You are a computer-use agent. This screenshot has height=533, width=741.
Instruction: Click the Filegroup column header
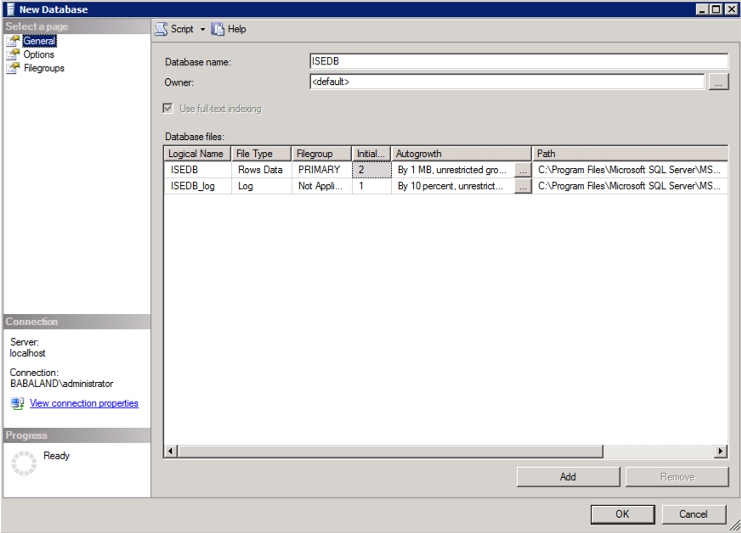(321, 154)
